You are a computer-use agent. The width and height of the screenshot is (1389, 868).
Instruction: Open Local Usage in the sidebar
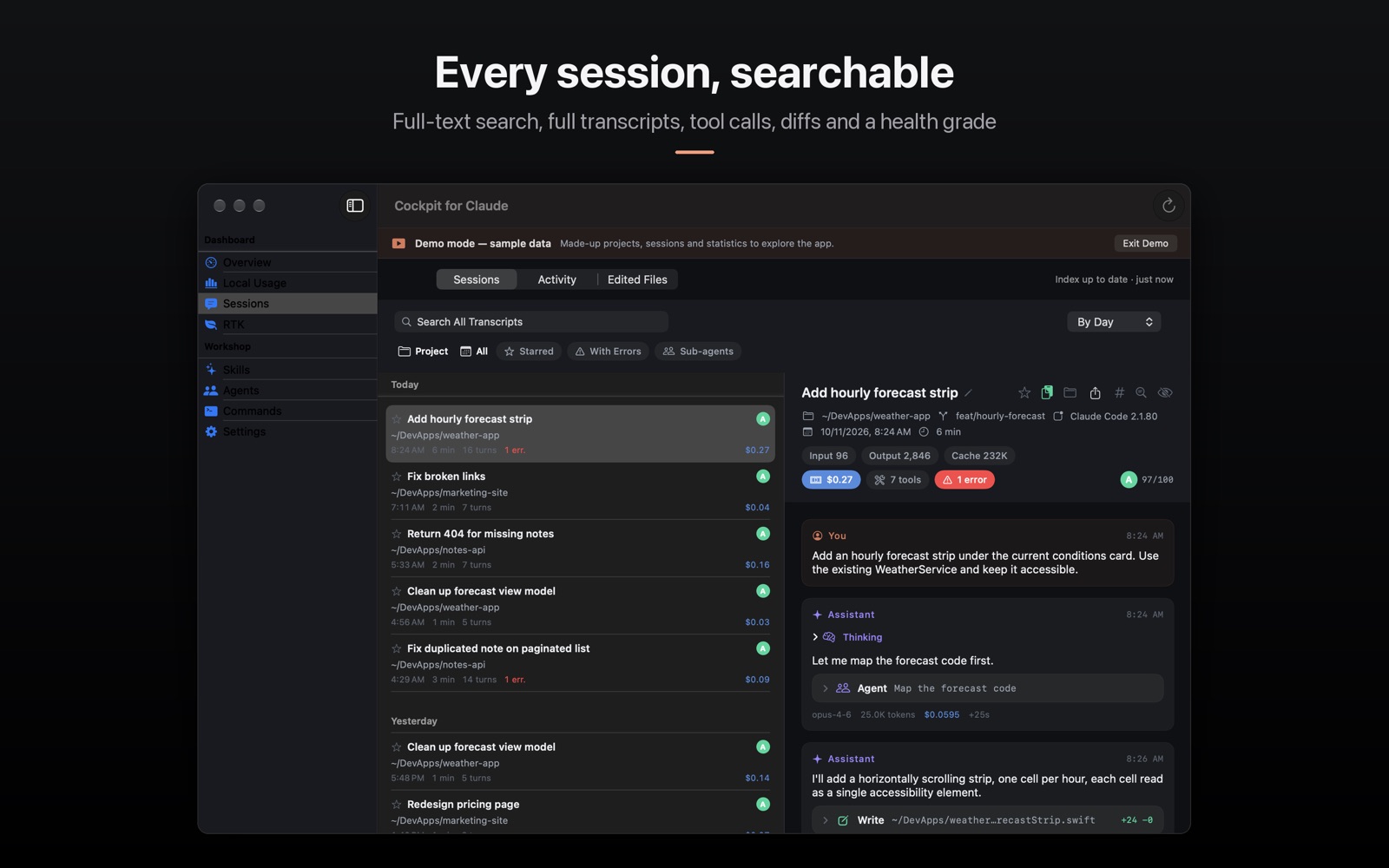[287, 283]
